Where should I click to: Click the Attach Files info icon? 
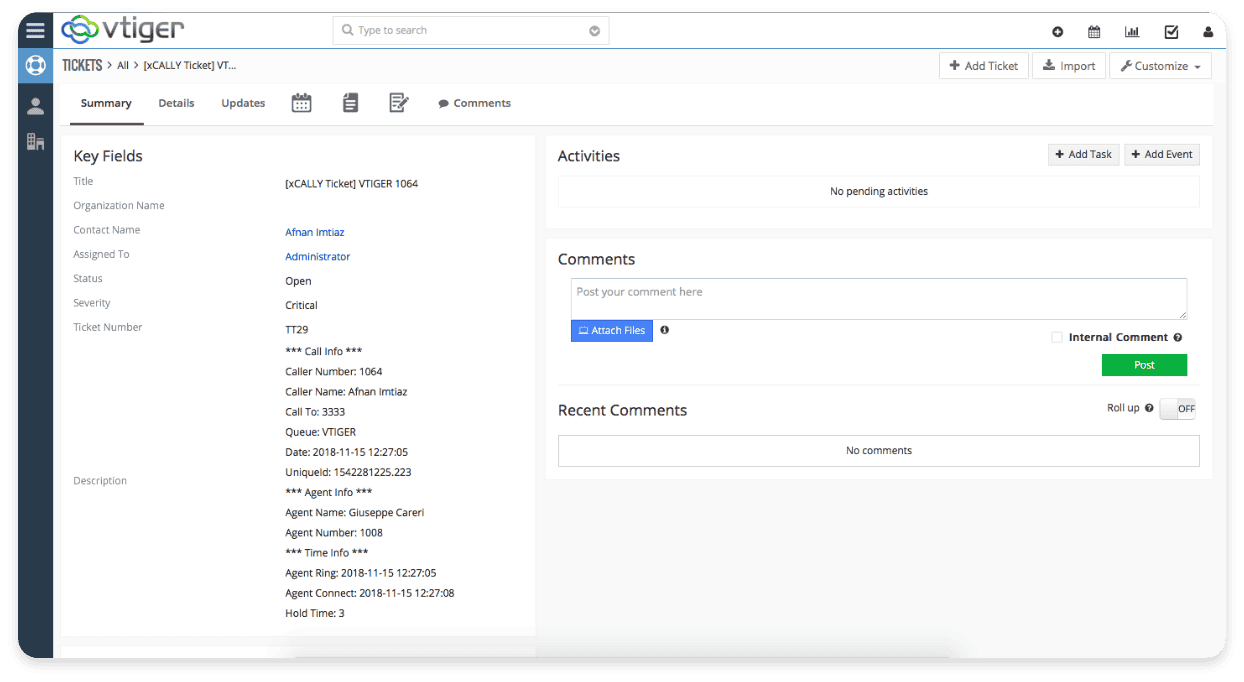click(x=664, y=330)
